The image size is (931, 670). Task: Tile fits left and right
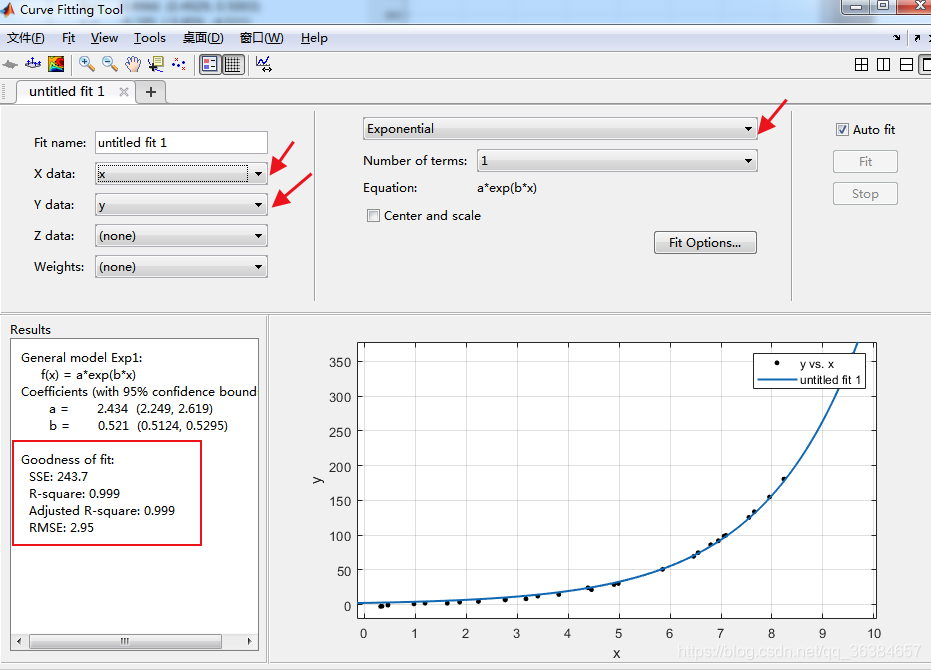tap(884, 64)
